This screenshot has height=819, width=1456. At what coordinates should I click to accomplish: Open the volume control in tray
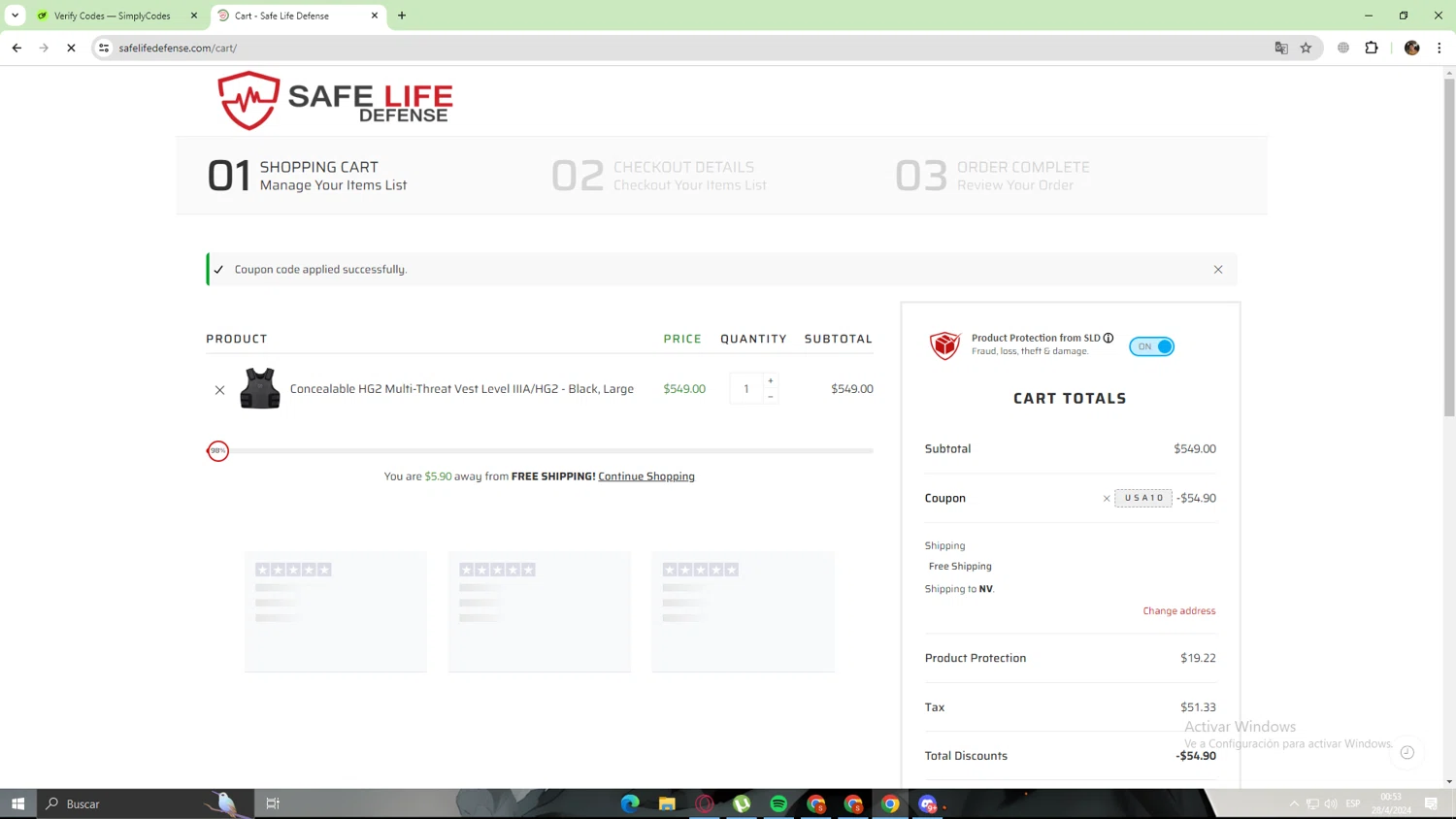pos(1331,803)
